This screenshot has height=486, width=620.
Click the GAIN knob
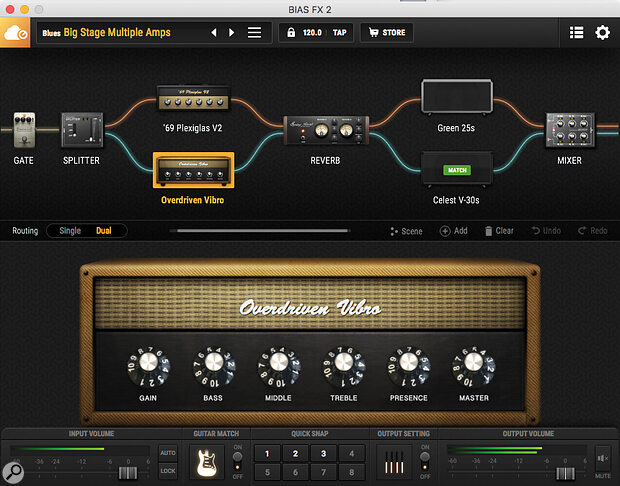[x=148, y=366]
